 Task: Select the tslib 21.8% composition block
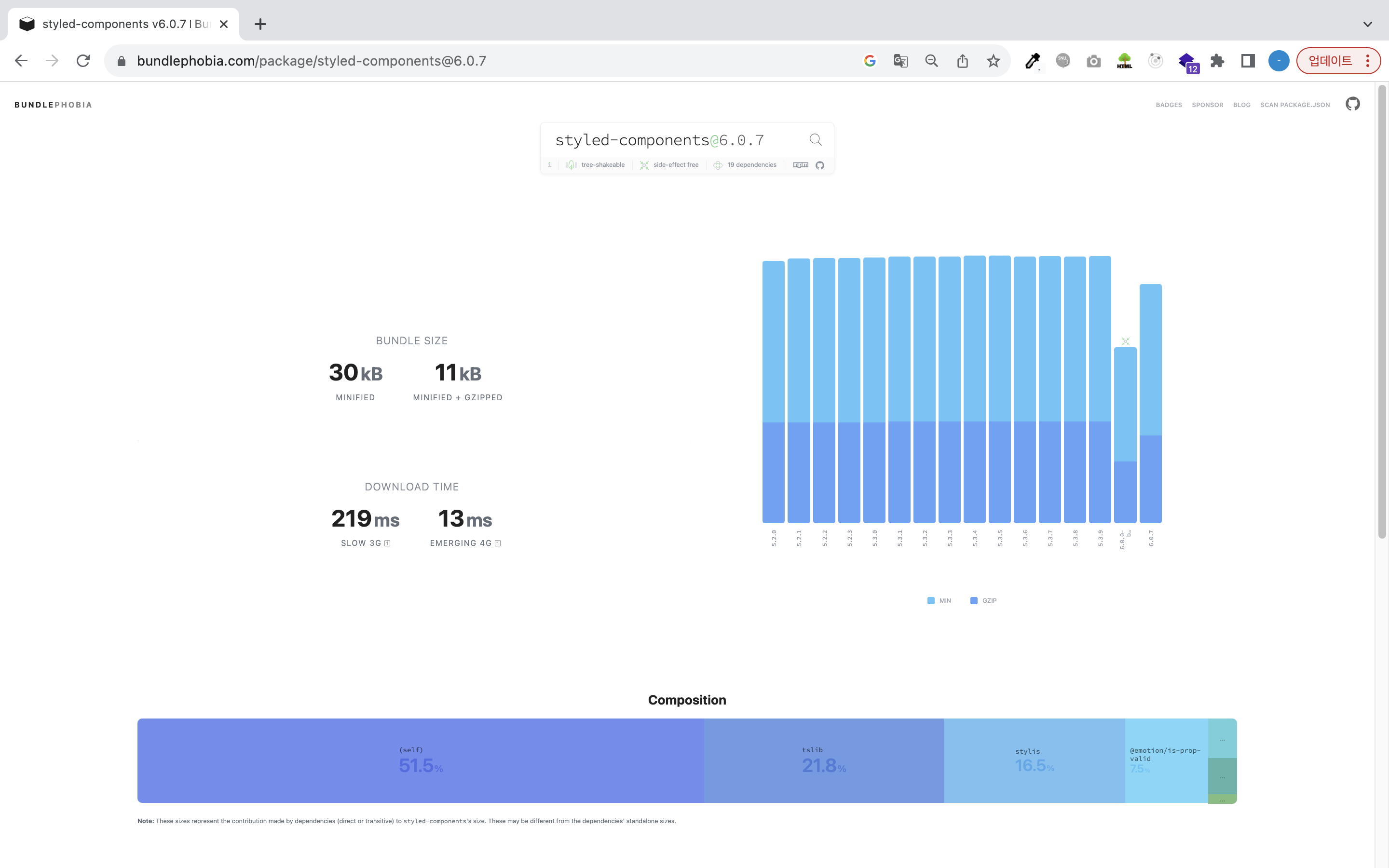pyautogui.click(x=823, y=760)
